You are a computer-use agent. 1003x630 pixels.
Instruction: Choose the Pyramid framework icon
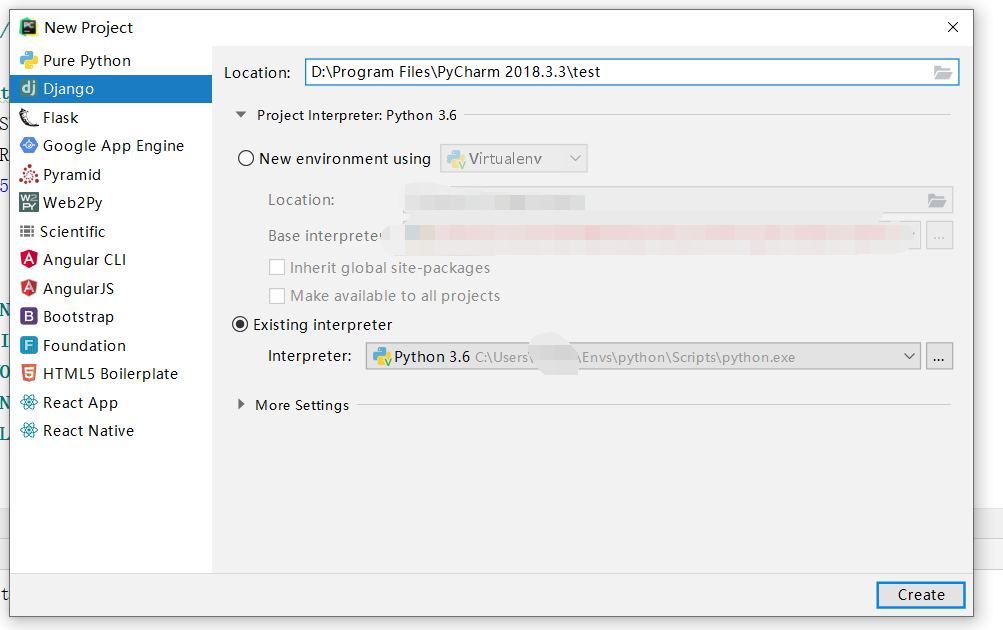click(x=27, y=174)
